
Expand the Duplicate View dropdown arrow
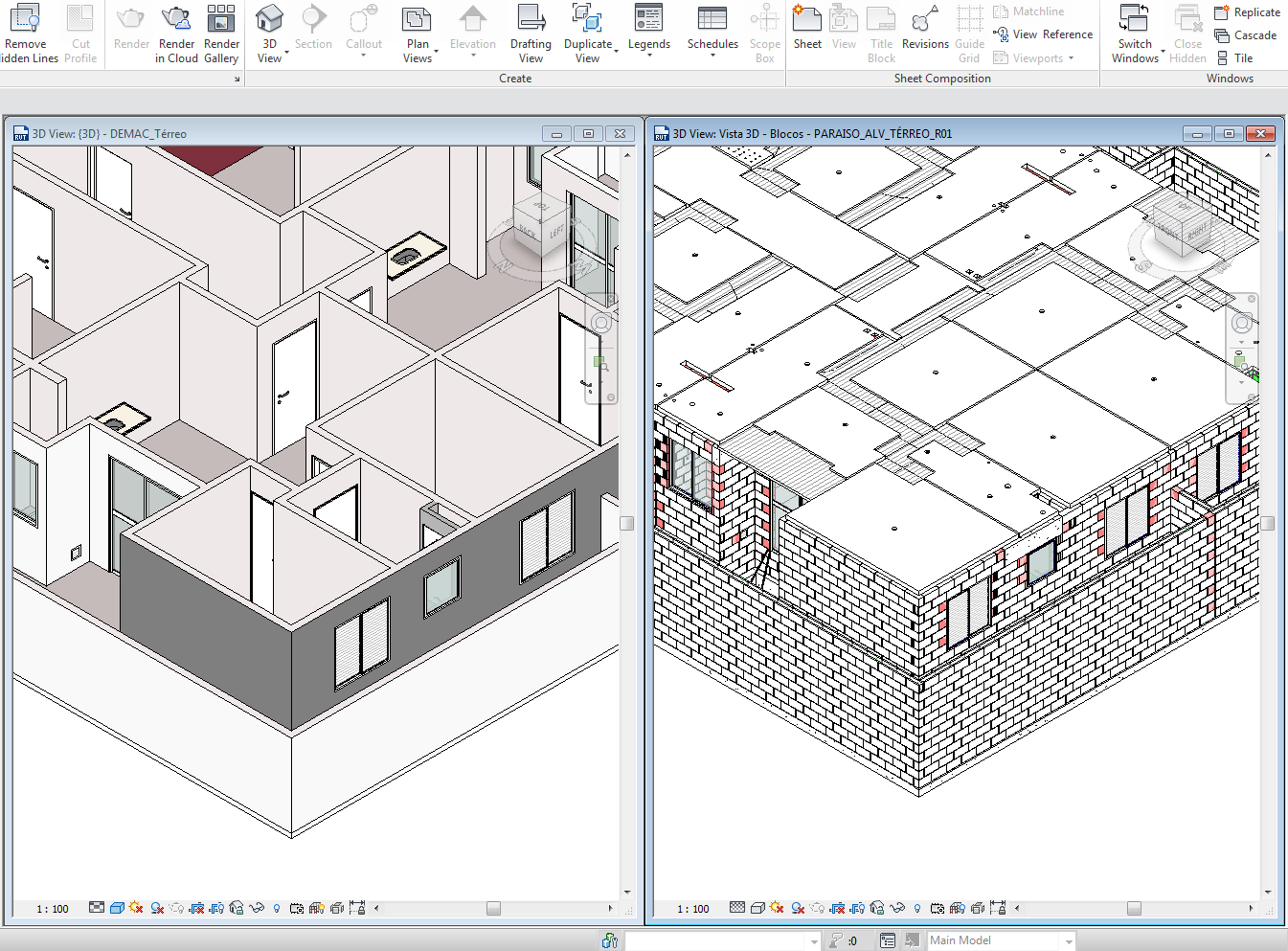pos(616,52)
